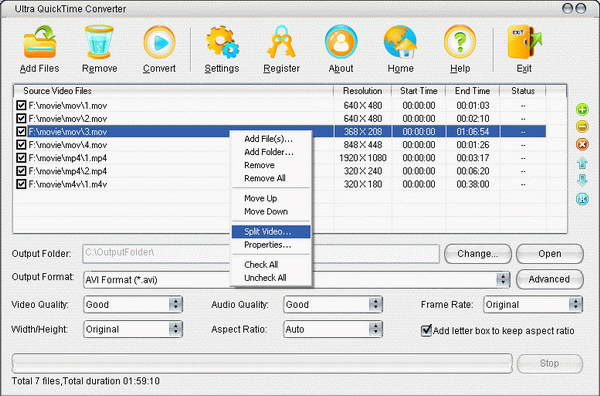This screenshot has height=396, width=600.
Task: Toggle checkbox for F:\movie\mov\4.mov
Action: point(21,145)
